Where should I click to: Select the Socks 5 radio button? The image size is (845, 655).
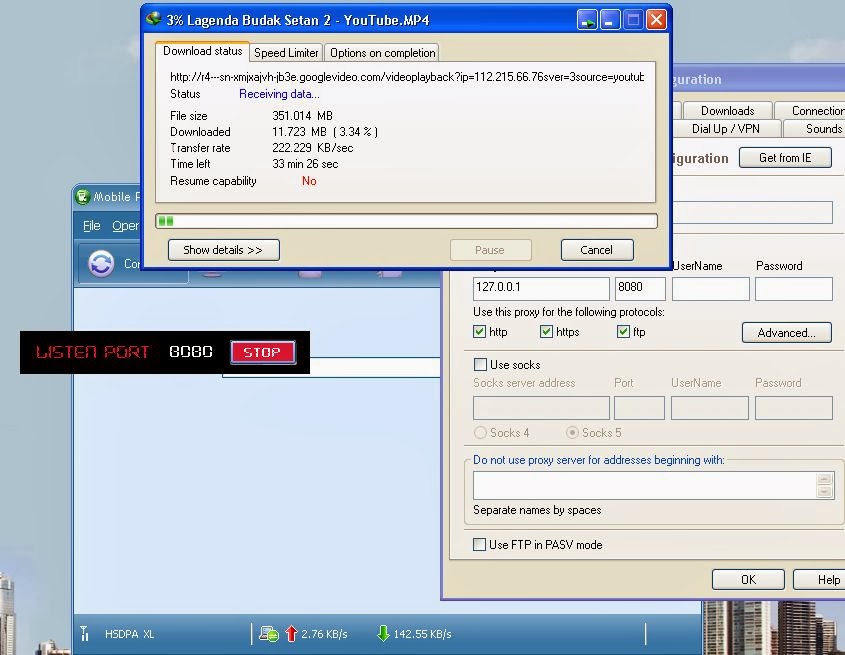[x=572, y=432]
